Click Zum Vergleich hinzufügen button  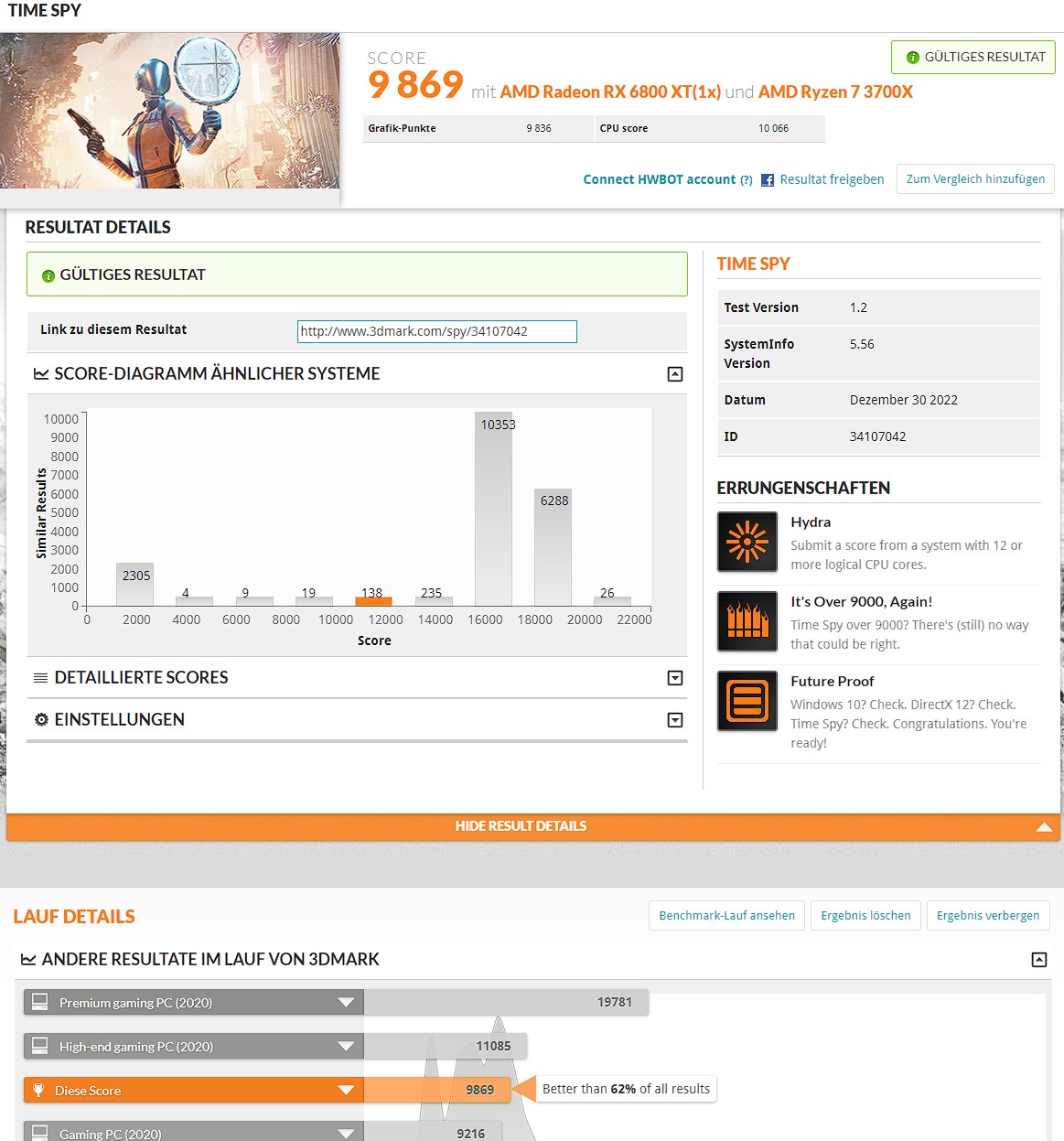coord(975,179)
